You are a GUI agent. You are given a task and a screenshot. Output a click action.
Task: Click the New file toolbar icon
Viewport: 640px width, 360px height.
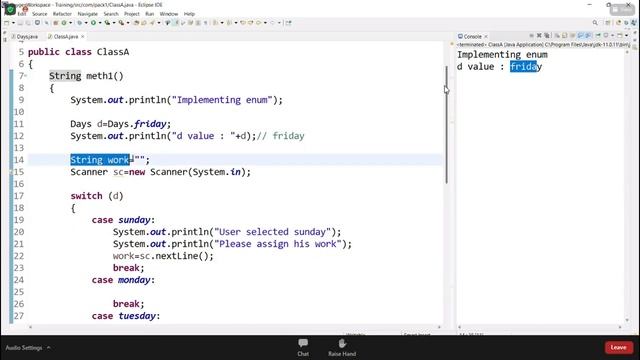pos(7,23)
